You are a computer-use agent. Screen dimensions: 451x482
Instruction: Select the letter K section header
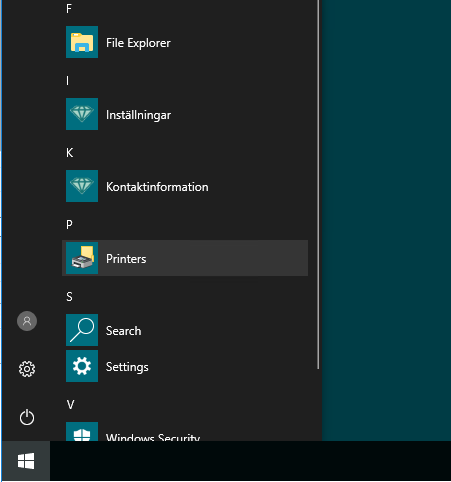69,153
